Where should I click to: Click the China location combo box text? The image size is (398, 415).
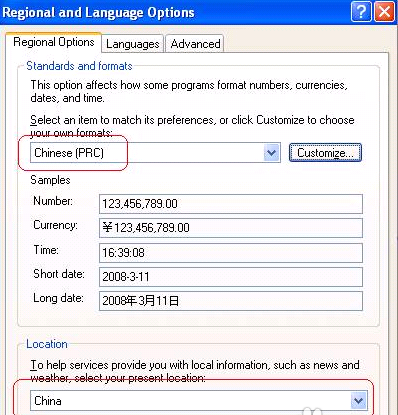coord(48,401)
